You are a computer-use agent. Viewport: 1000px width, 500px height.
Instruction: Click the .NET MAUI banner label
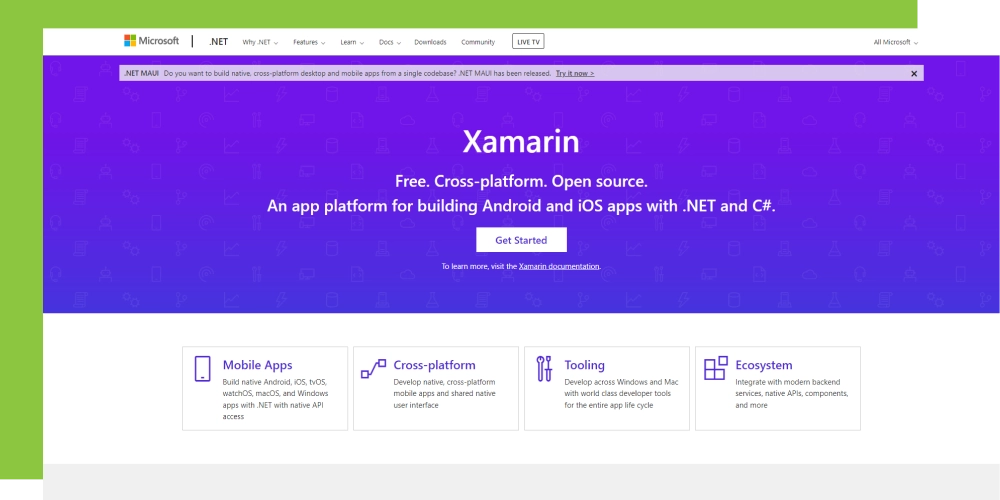point(142,73)
